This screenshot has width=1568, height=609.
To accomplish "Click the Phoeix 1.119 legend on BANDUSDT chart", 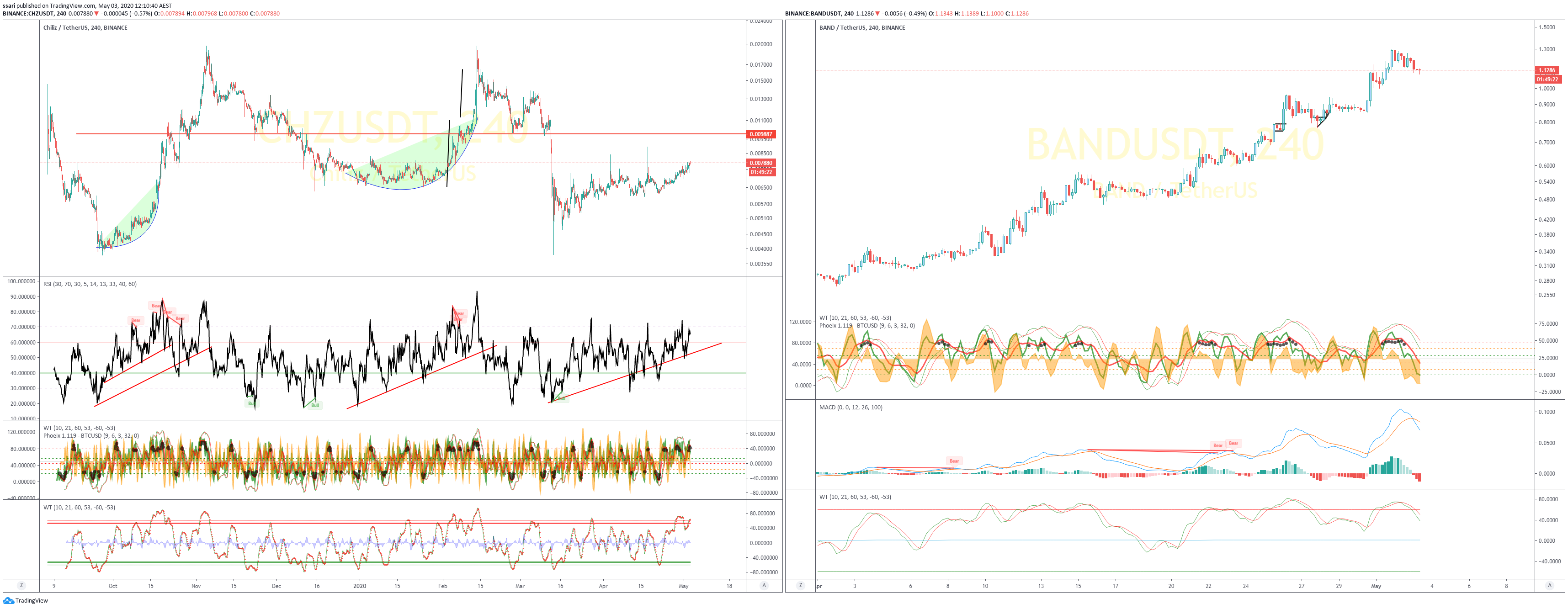I will tap(867, 325).
